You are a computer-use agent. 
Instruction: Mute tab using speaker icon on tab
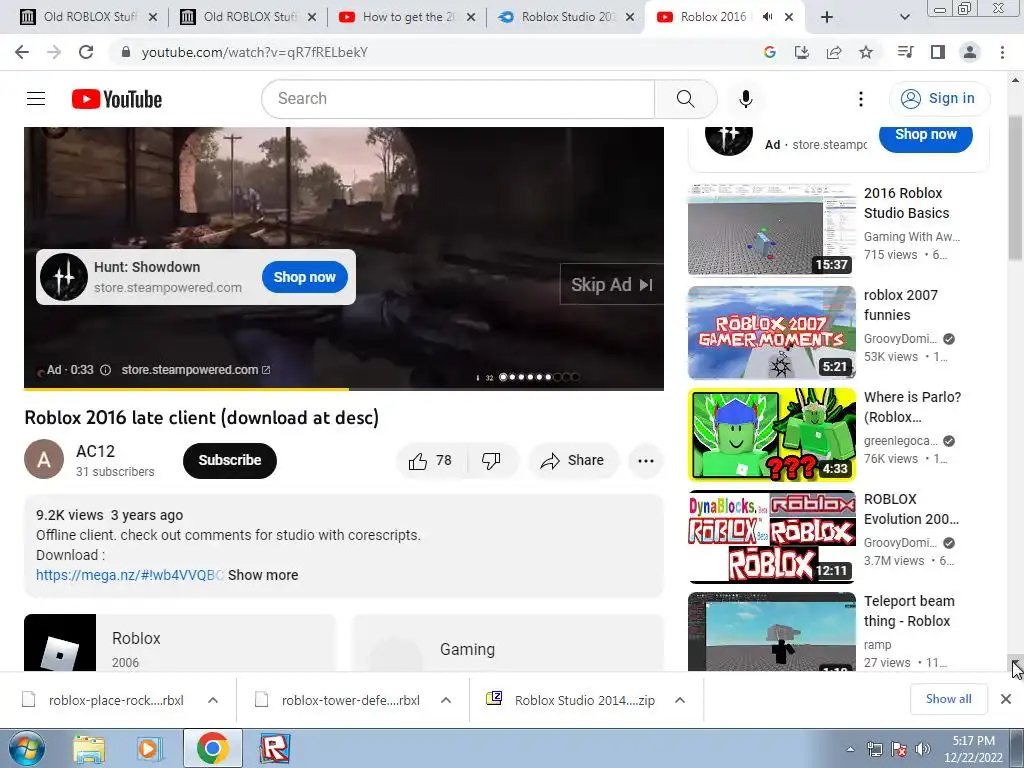coord(767,17)
